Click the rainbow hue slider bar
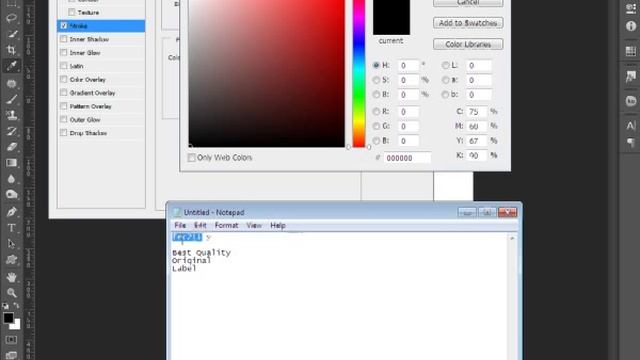 coord(359,73)
